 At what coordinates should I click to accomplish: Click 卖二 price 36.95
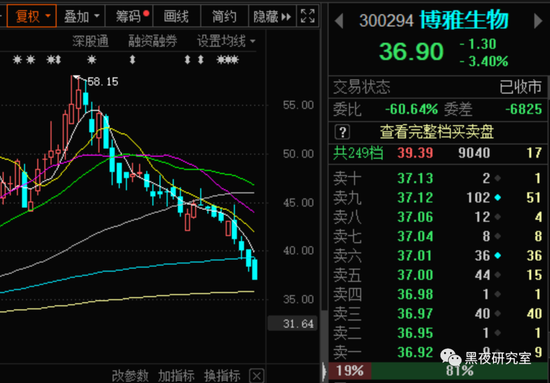415,333
